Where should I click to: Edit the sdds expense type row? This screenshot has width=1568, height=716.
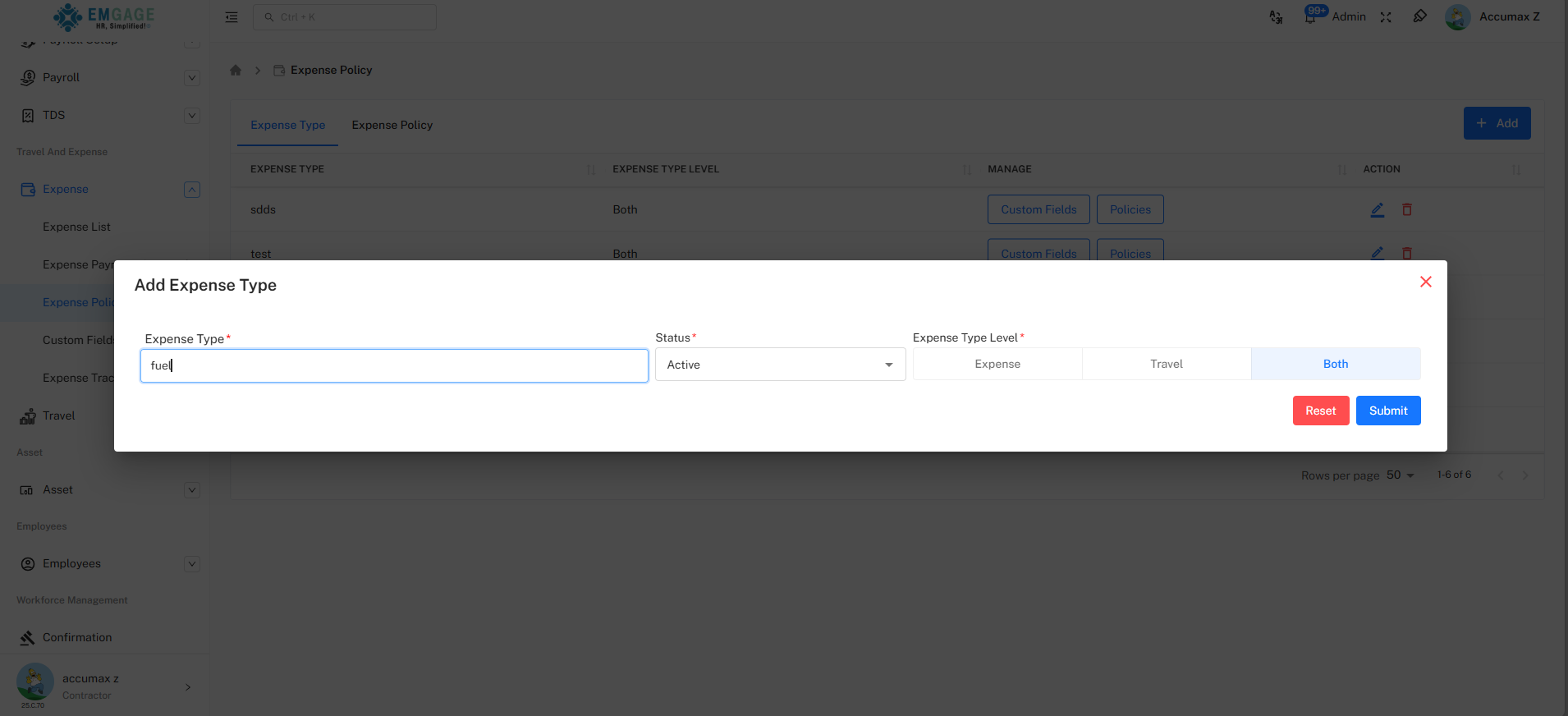tap(1378, 209)
